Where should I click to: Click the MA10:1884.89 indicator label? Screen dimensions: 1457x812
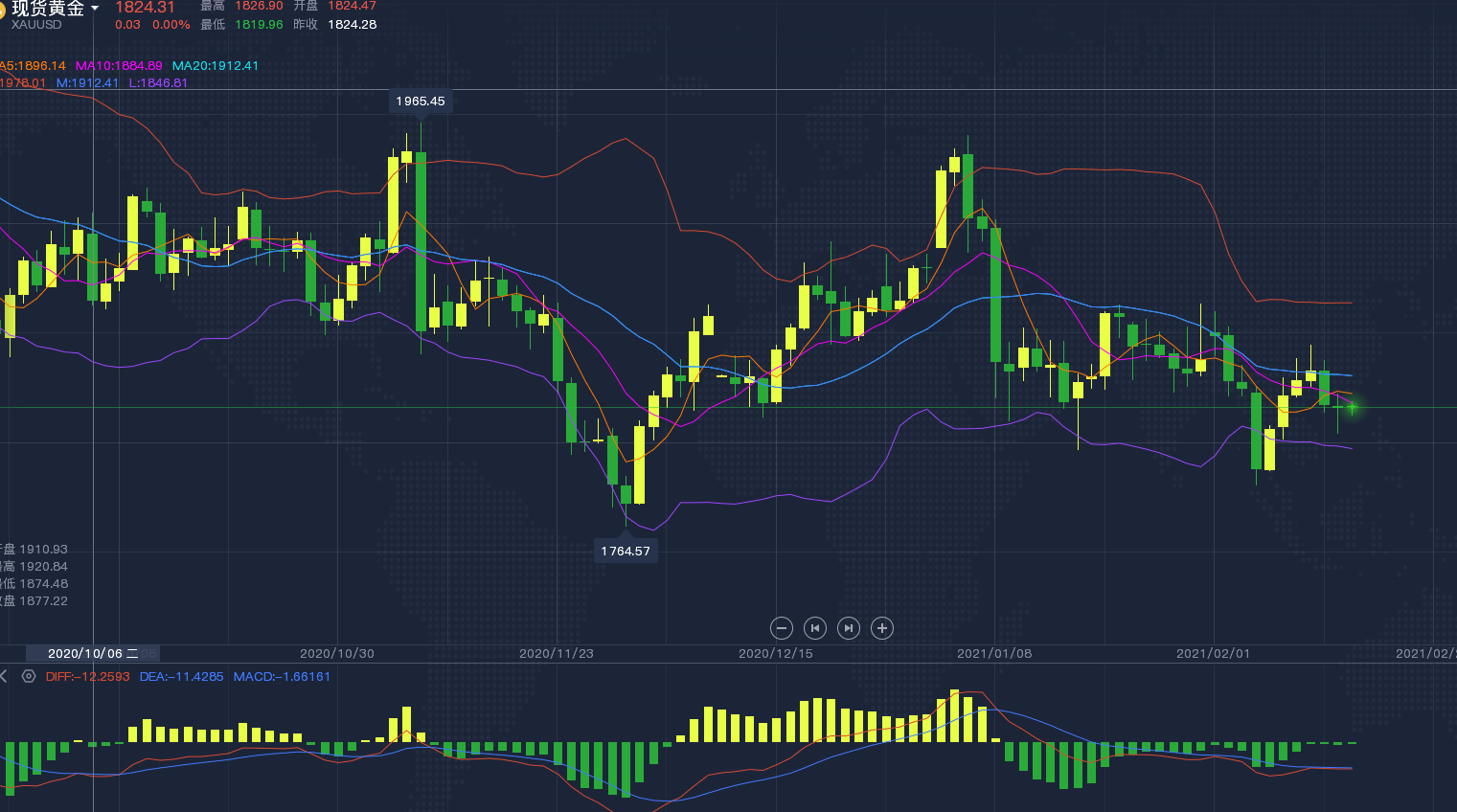point(119,66)
